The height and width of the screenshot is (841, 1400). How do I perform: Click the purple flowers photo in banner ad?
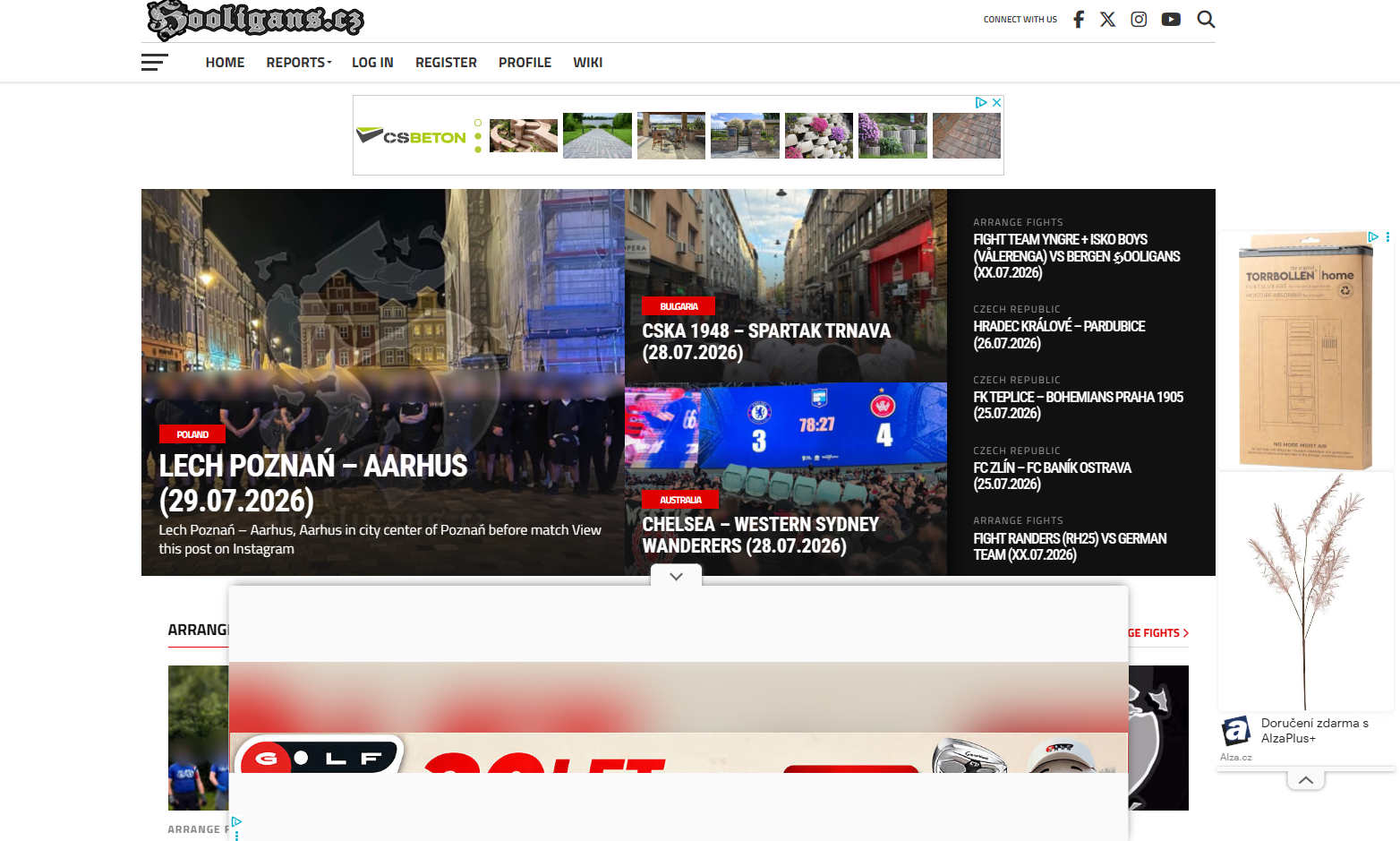coord(892,135)
